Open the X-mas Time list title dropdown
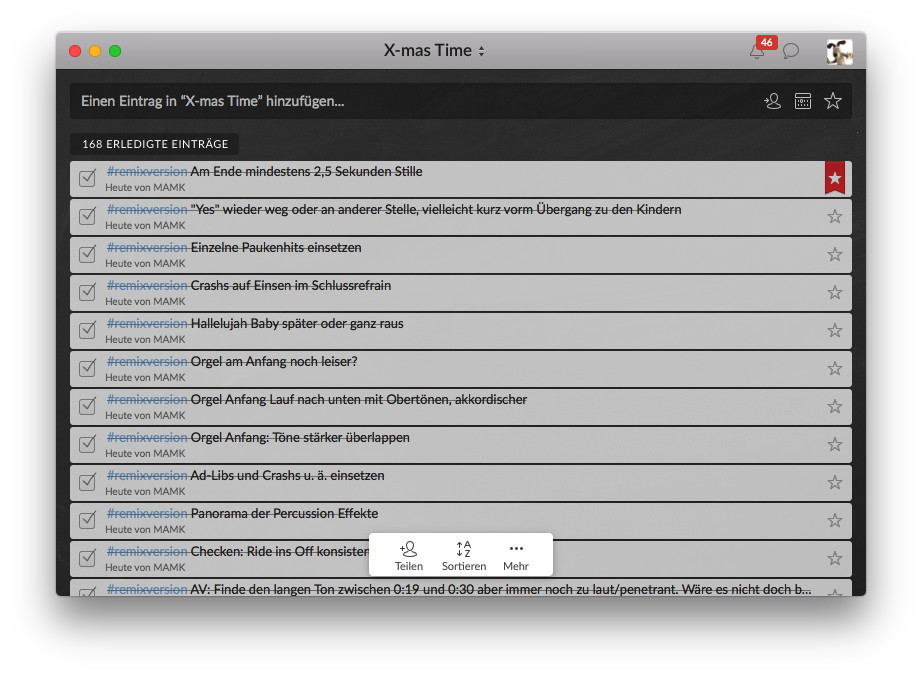Viewport: 922px width, 676px height. (435, 51)
